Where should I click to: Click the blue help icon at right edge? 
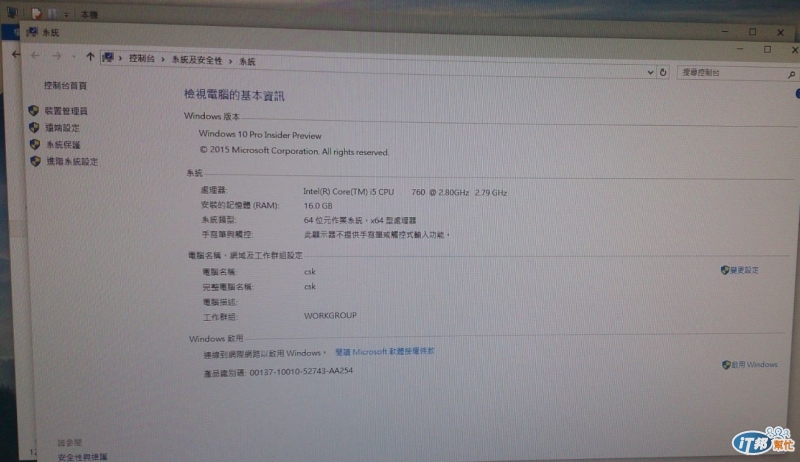click(x=797, y=94)
